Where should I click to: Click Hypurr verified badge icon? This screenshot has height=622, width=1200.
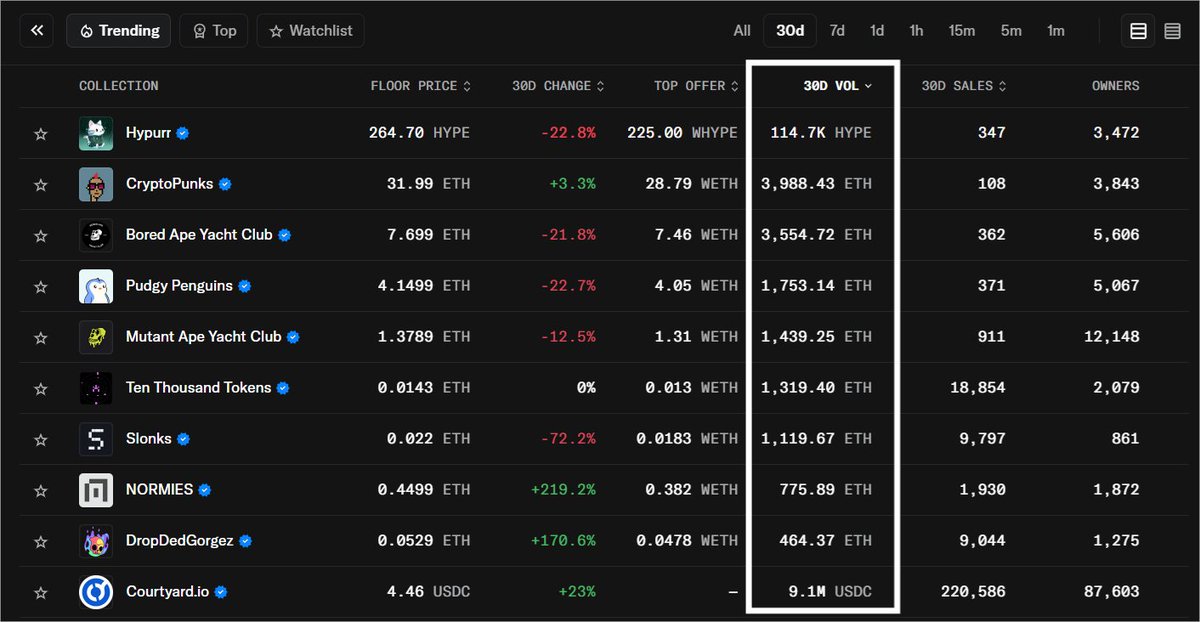[184, 133]
